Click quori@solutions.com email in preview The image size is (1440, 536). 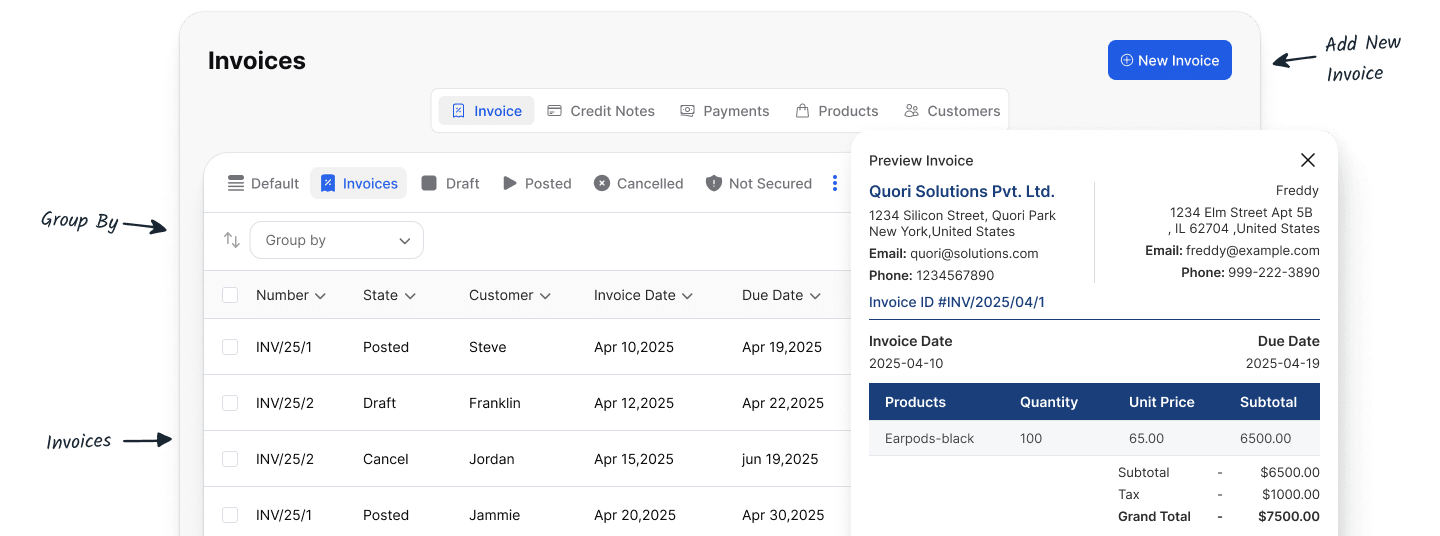pyautogui.click(x=974, y=254)
